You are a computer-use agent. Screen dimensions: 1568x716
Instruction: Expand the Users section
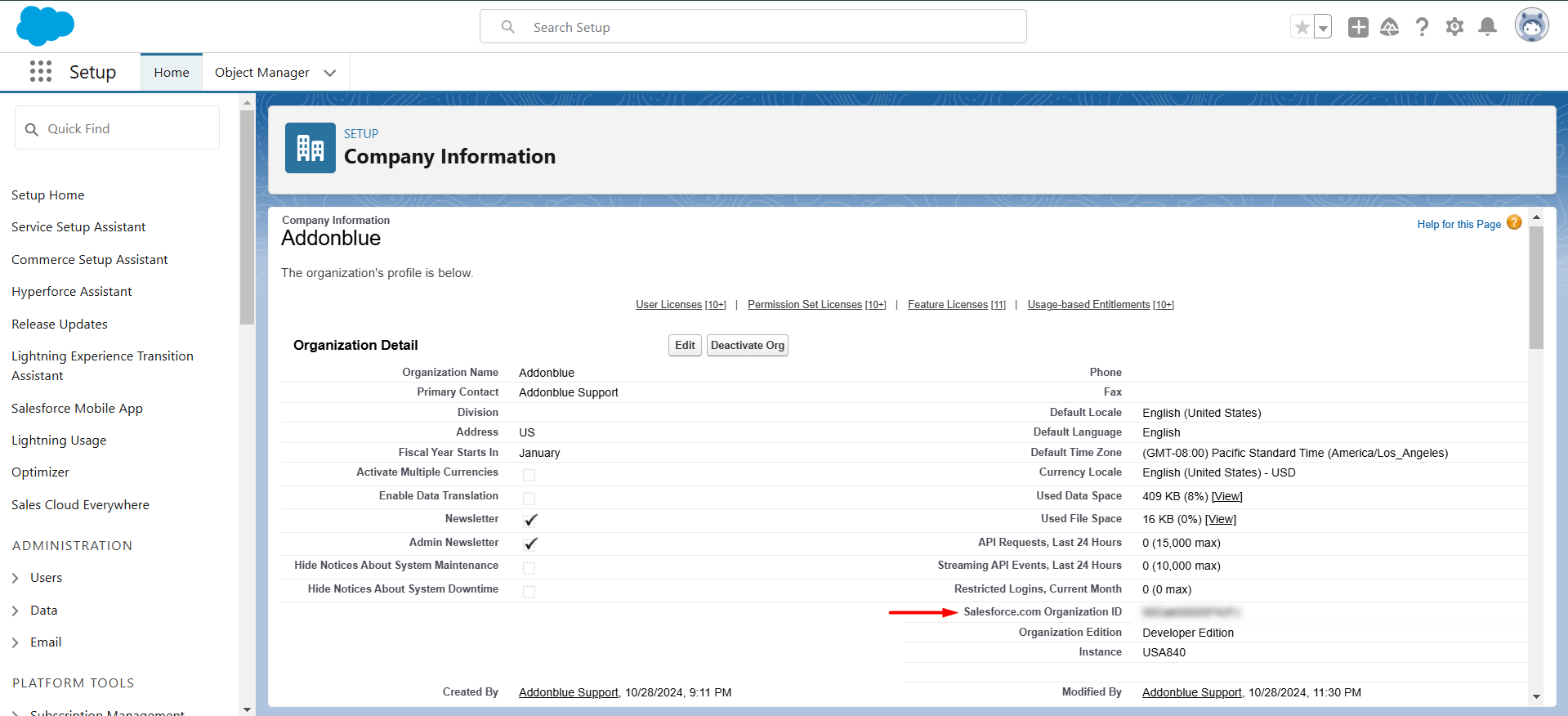pos(16,578)
